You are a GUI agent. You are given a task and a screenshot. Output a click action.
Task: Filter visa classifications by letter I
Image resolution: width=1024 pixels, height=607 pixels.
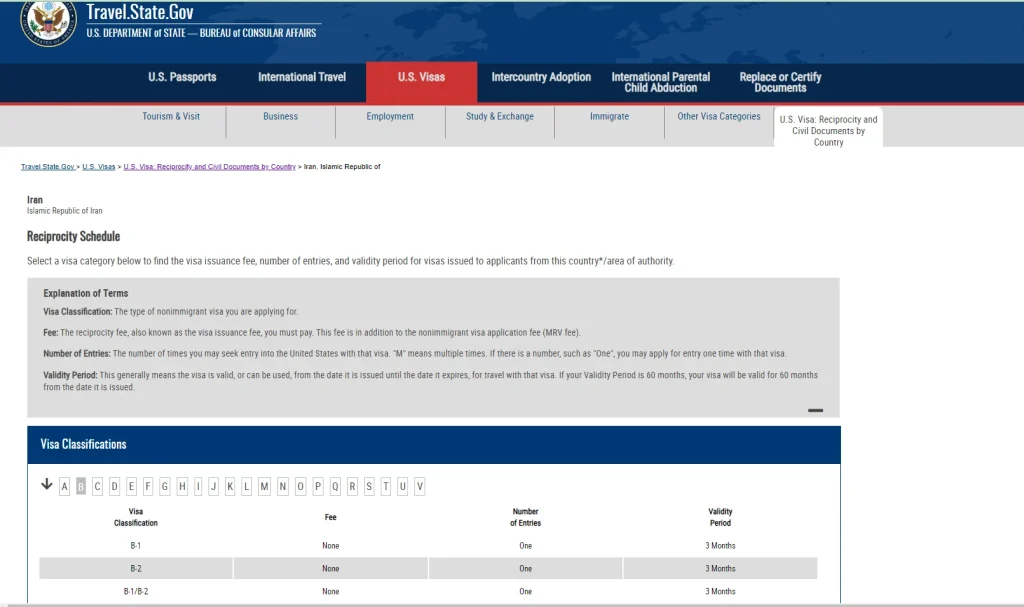tap(199, 486)
